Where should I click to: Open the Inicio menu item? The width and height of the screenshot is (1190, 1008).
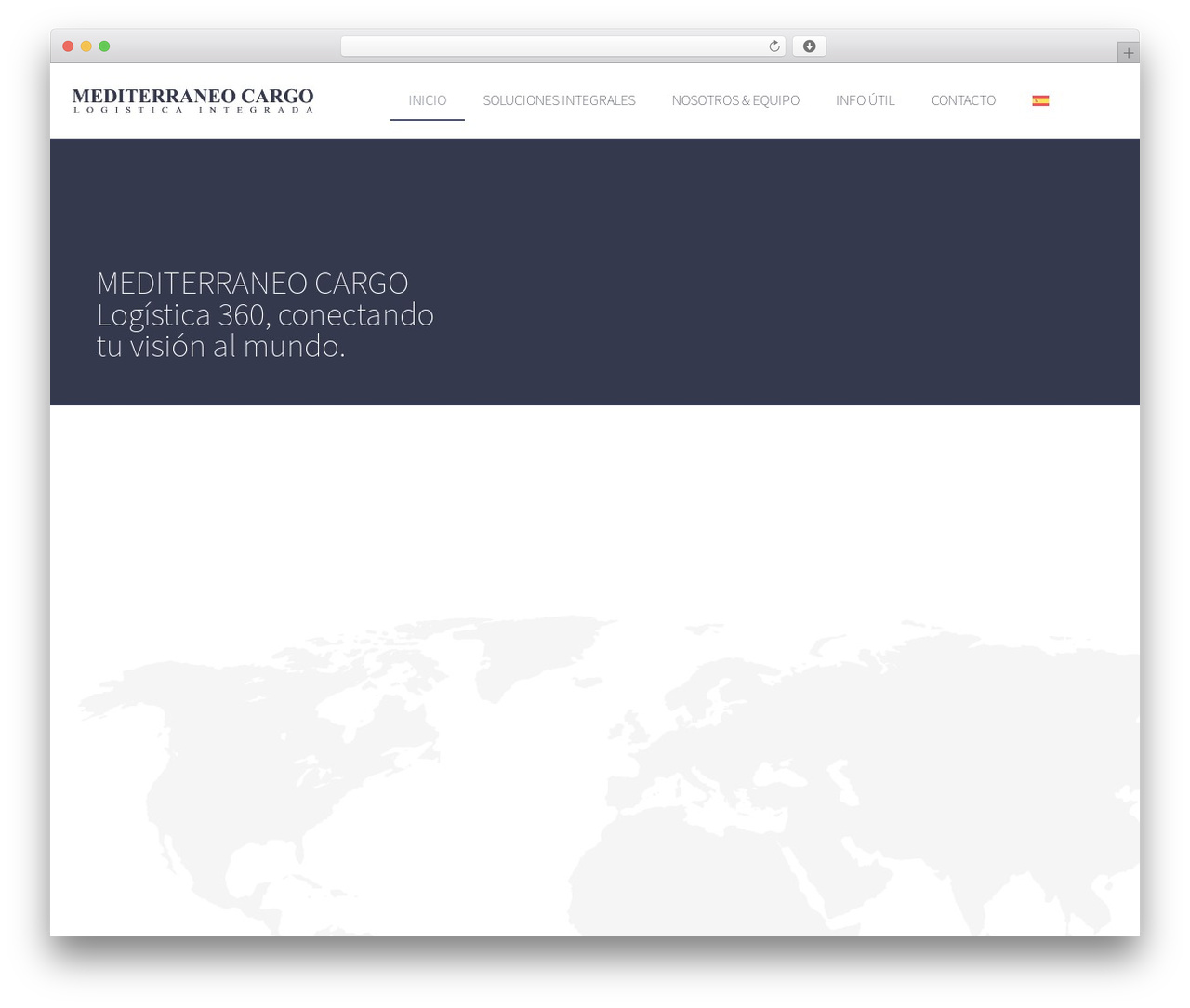click(428, 100)
